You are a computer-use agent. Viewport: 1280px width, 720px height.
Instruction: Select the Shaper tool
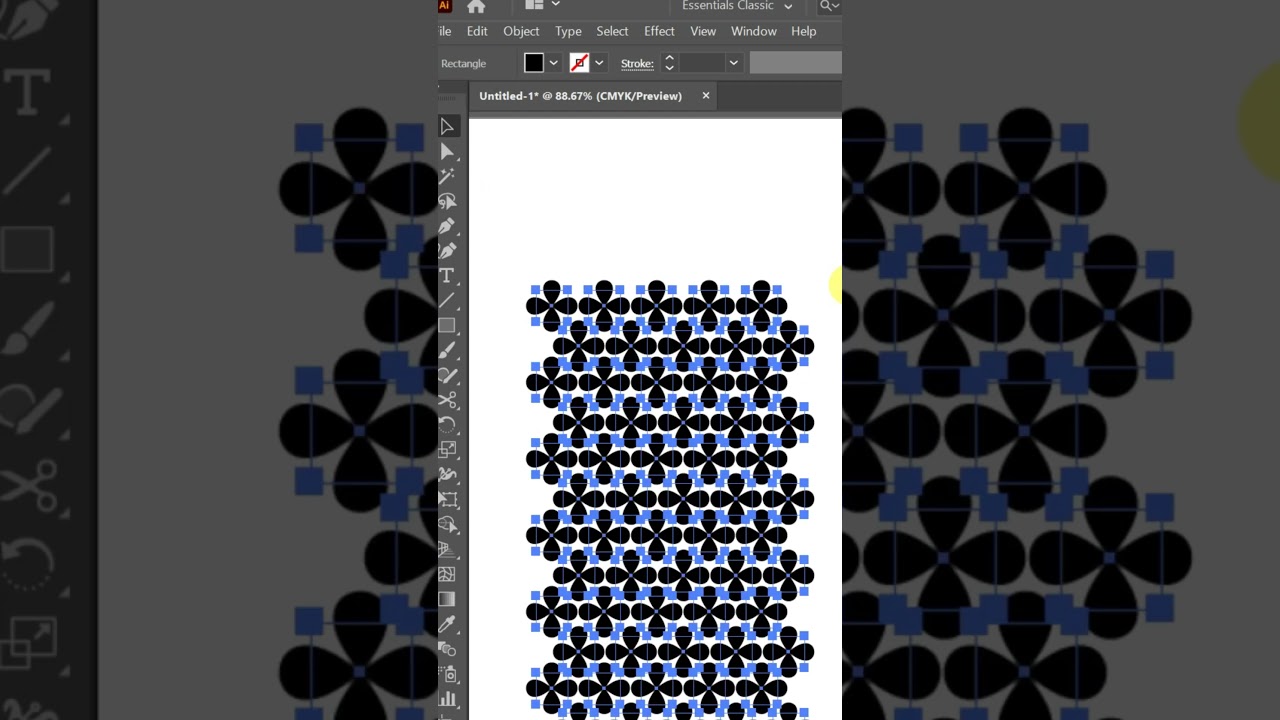point(447,376)
